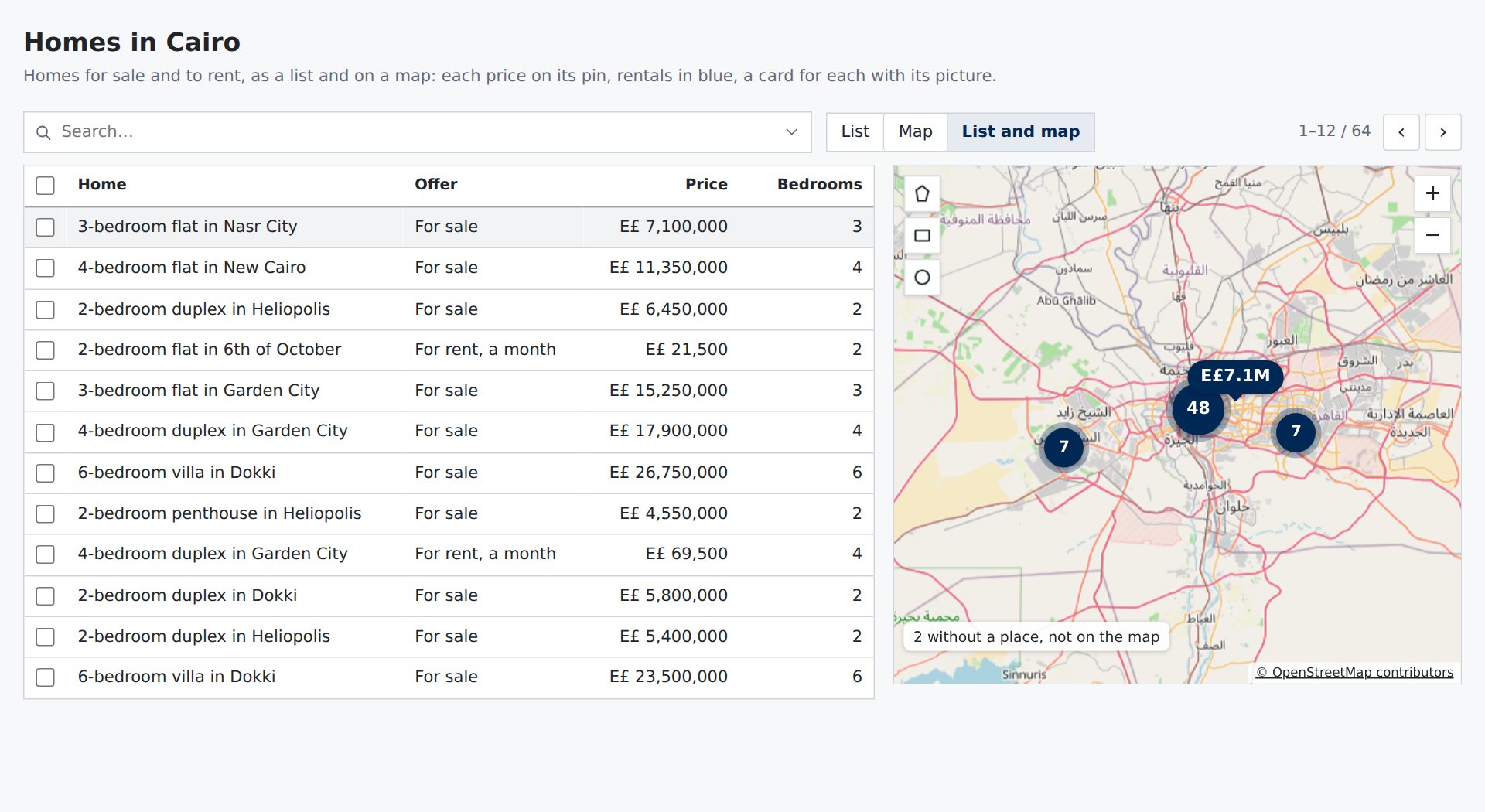Toggle the select-all checkbox in table header
The image size is (1485, 812).
46,186
